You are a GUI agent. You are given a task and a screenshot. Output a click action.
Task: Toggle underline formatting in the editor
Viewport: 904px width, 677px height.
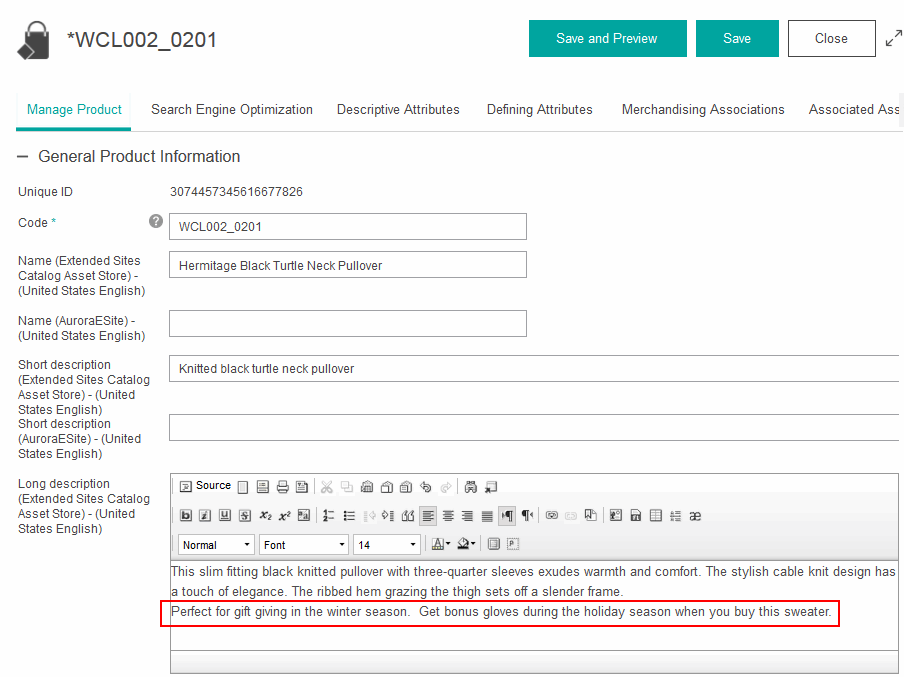pyautogui.click(x=225, y=516)
